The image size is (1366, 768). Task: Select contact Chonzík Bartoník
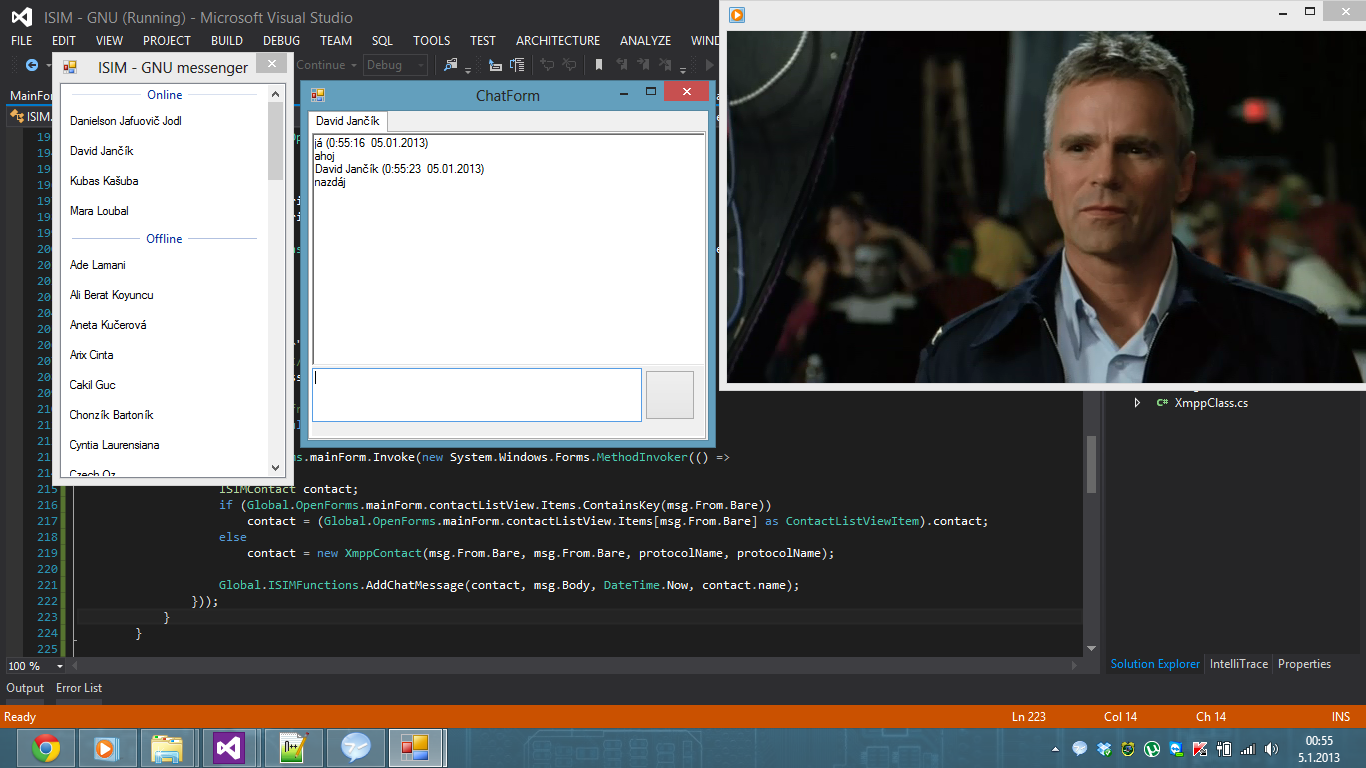click(111, 415)
